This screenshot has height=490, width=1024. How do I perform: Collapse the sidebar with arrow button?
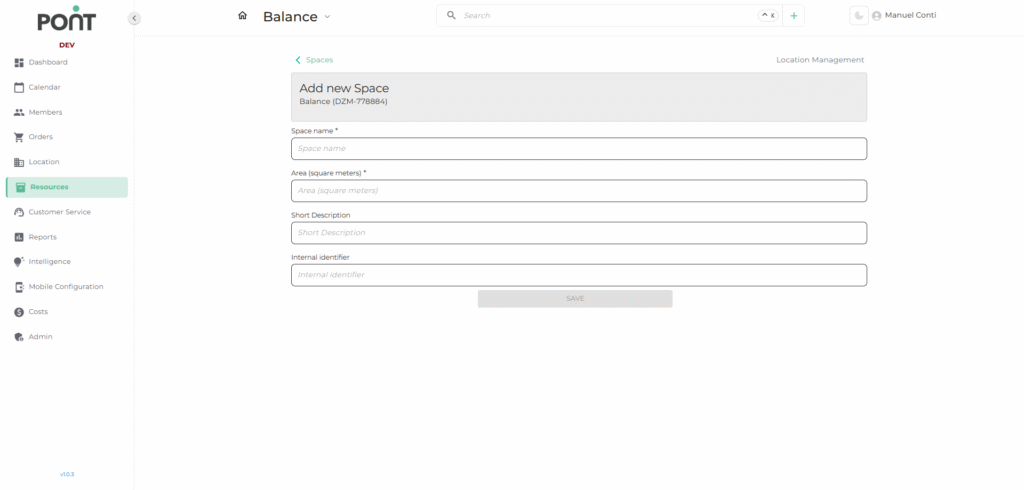pyautogui.click(x=135, y=18)
